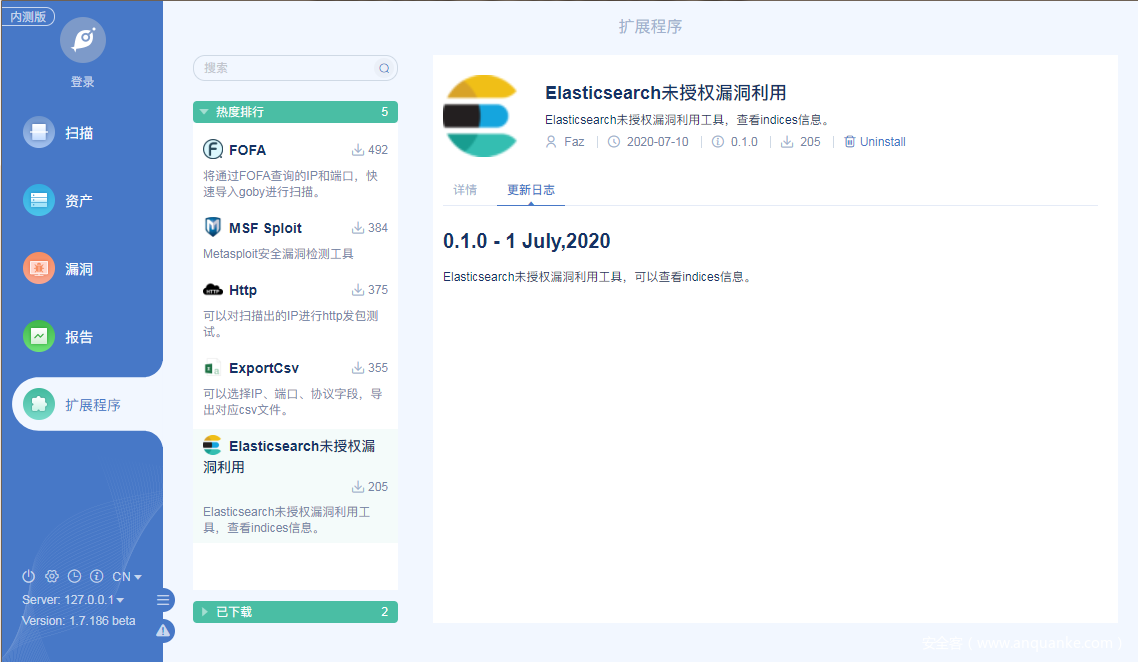Select the Http extension title

243,290
